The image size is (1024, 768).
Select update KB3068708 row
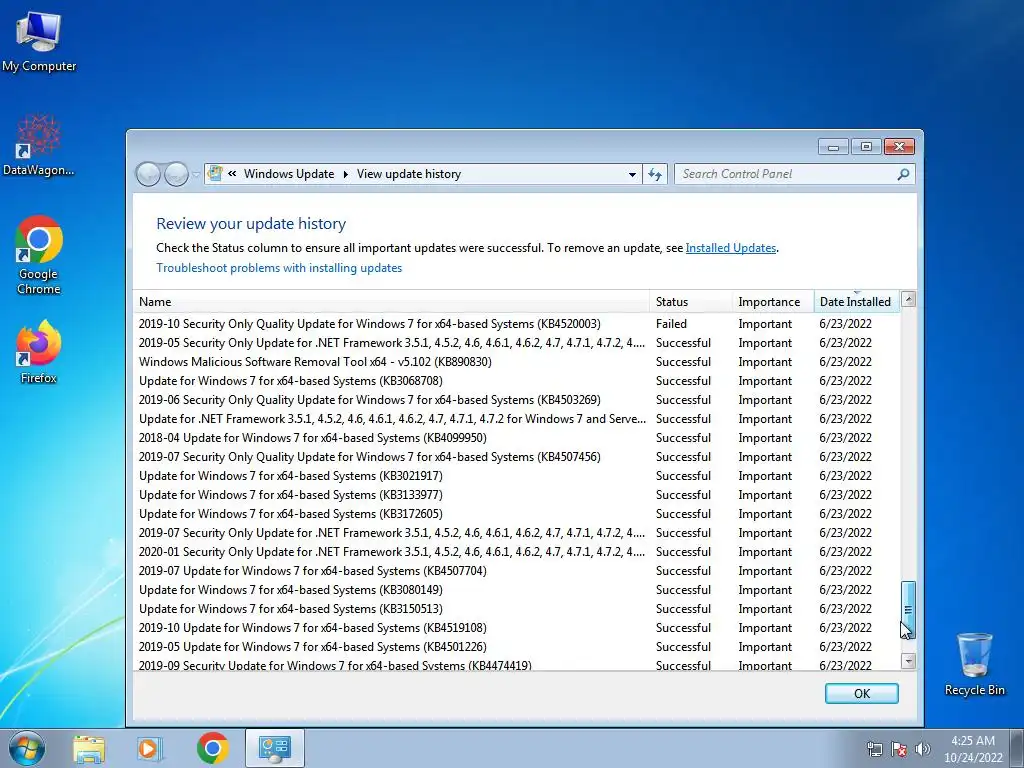tap(516, 381)
